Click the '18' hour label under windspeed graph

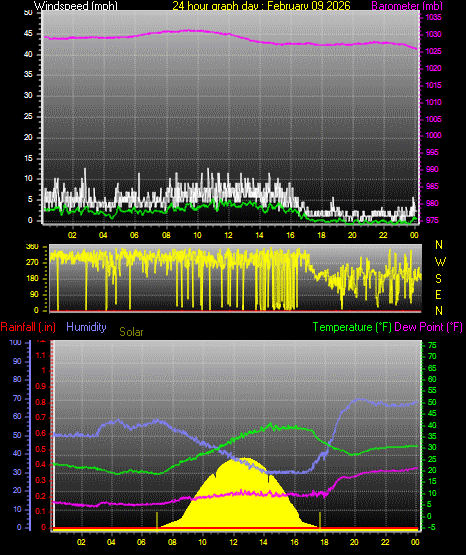point(321,235)
